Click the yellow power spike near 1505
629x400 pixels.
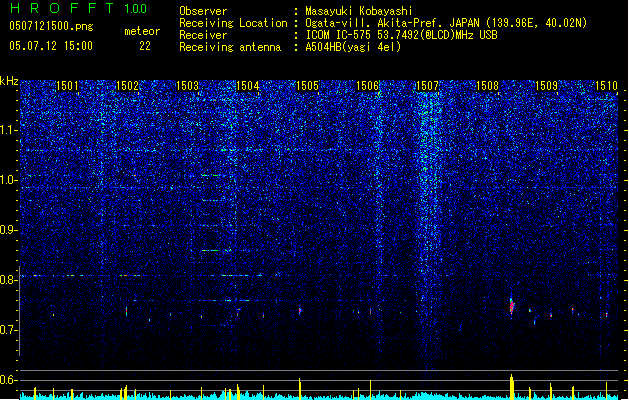tap(300, 389)
